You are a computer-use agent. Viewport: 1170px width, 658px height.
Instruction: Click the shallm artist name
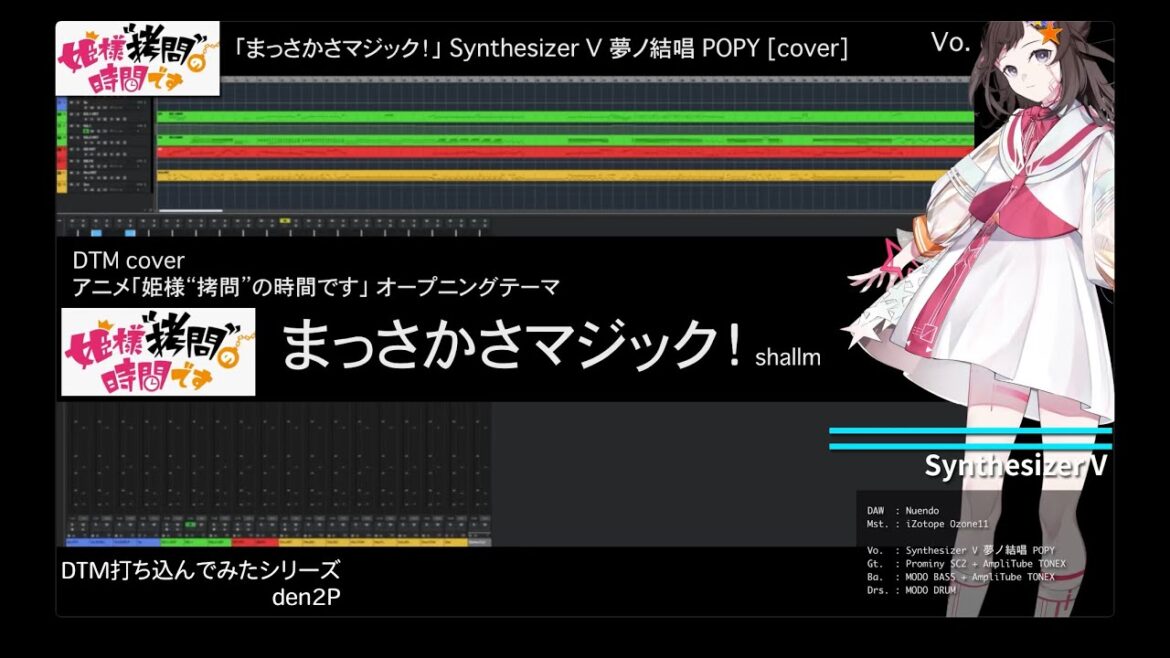pos(788,357)
